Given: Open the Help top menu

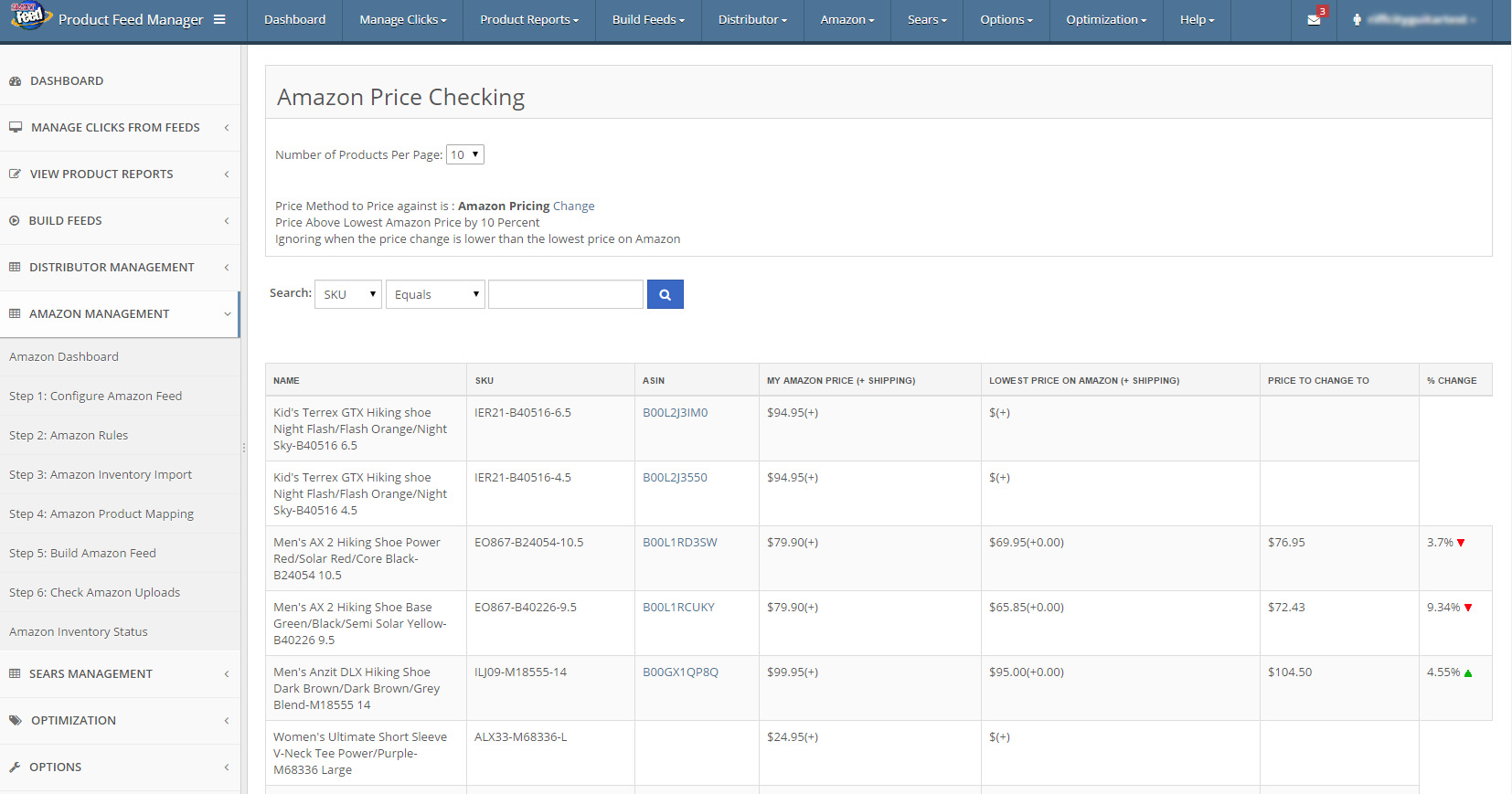Looking at the screenshot, I should [1197, 20].
